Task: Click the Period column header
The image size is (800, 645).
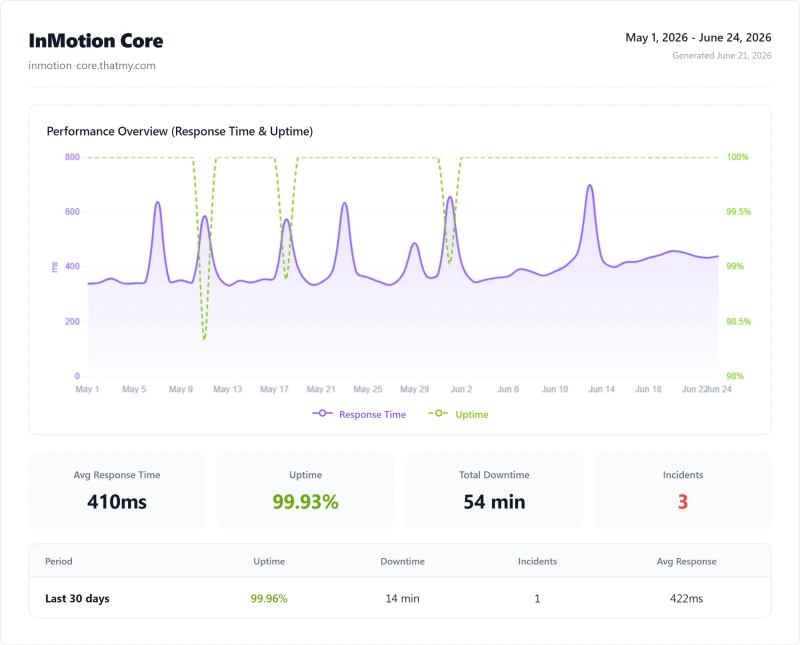Action: click(x=59, y=561)
